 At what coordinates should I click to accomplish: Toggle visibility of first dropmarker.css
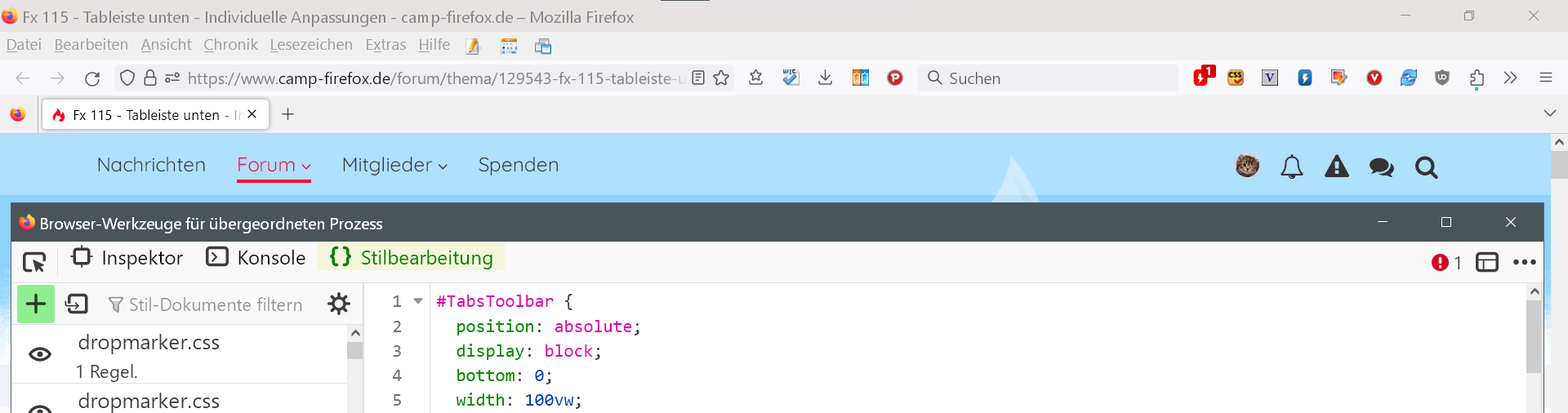click(40, 354)
